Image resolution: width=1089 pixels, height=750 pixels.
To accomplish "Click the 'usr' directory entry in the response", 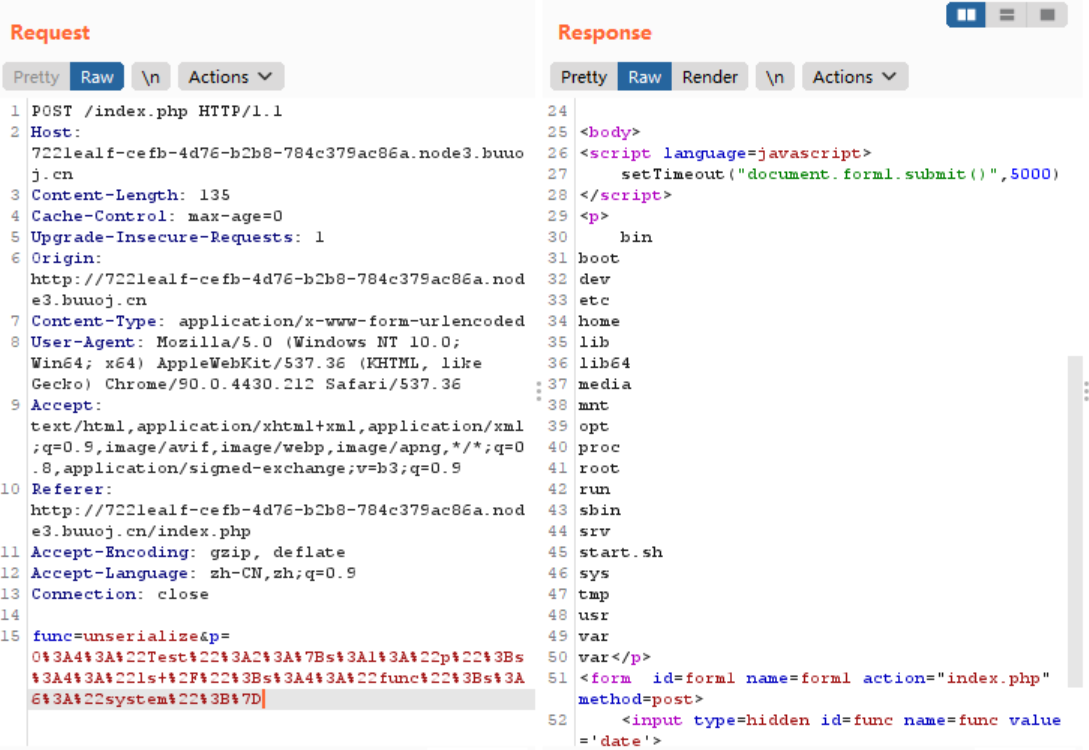I will coord(594,615).
